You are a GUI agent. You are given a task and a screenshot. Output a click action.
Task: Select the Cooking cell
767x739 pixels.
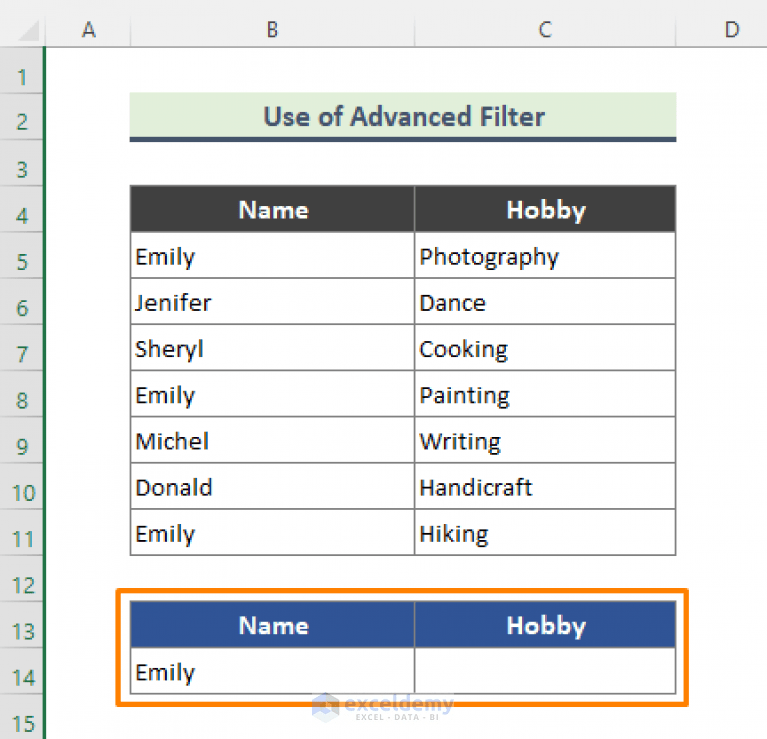(x=545, y=348)
